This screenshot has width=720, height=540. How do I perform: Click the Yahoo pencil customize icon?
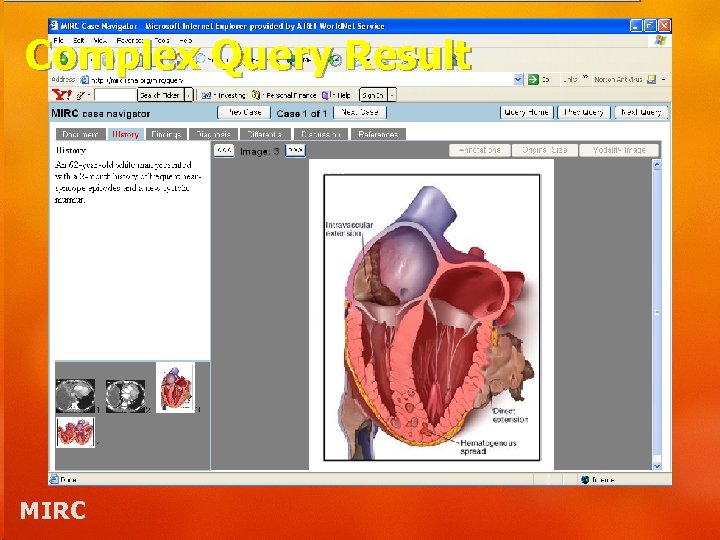[x=81, y=95]
